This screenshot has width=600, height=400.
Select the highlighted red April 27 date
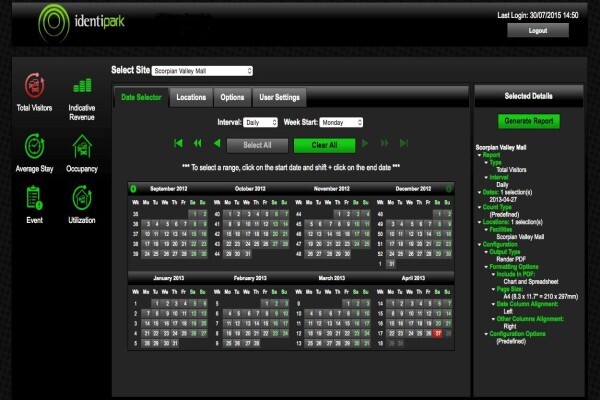438,333
